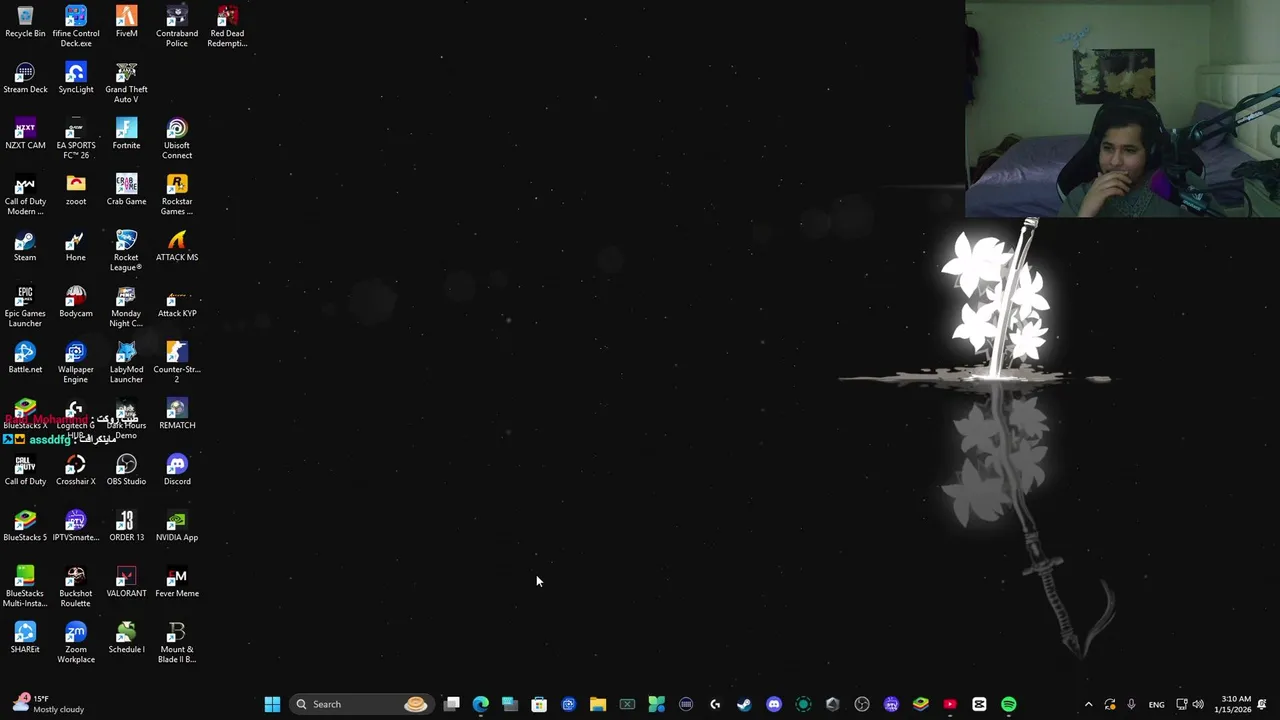The width and height of the screenshot is (1280, 720).
Task: Switch to Discord in the taskbar
Action: tap(774, 704)
